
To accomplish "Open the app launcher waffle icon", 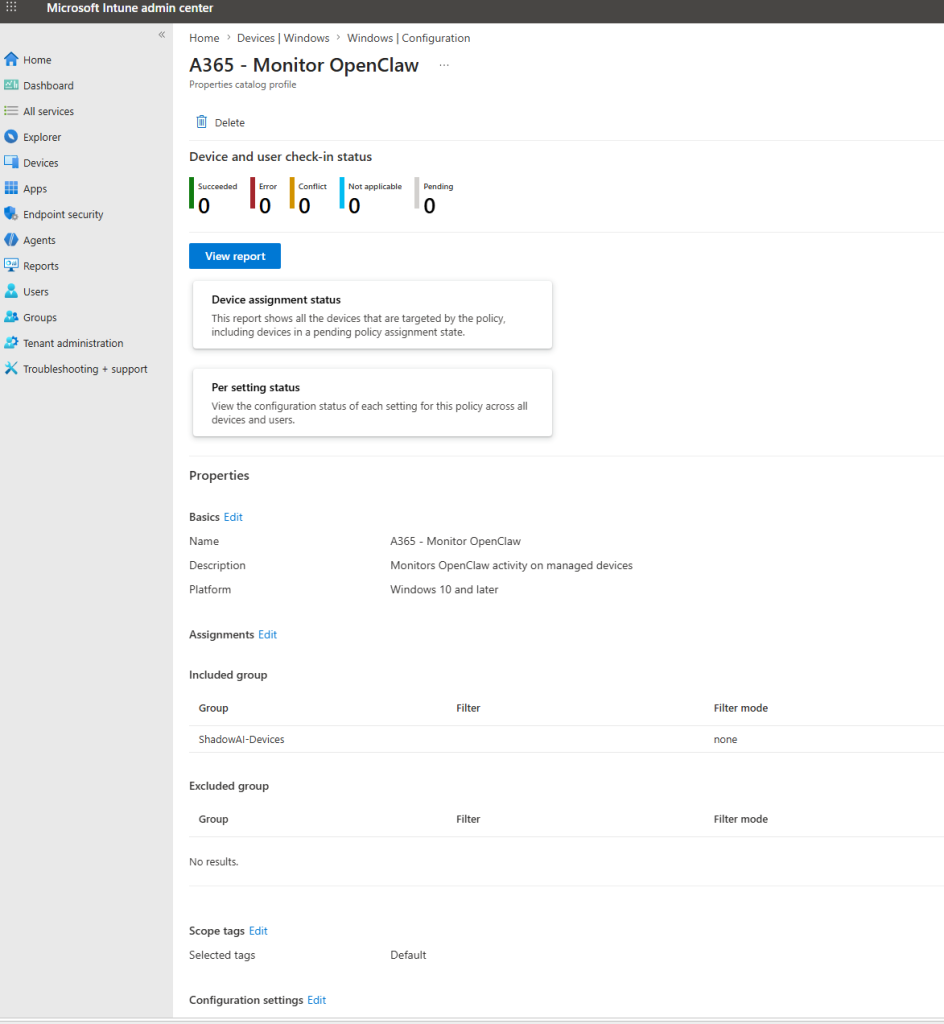I will pos(11,8).
